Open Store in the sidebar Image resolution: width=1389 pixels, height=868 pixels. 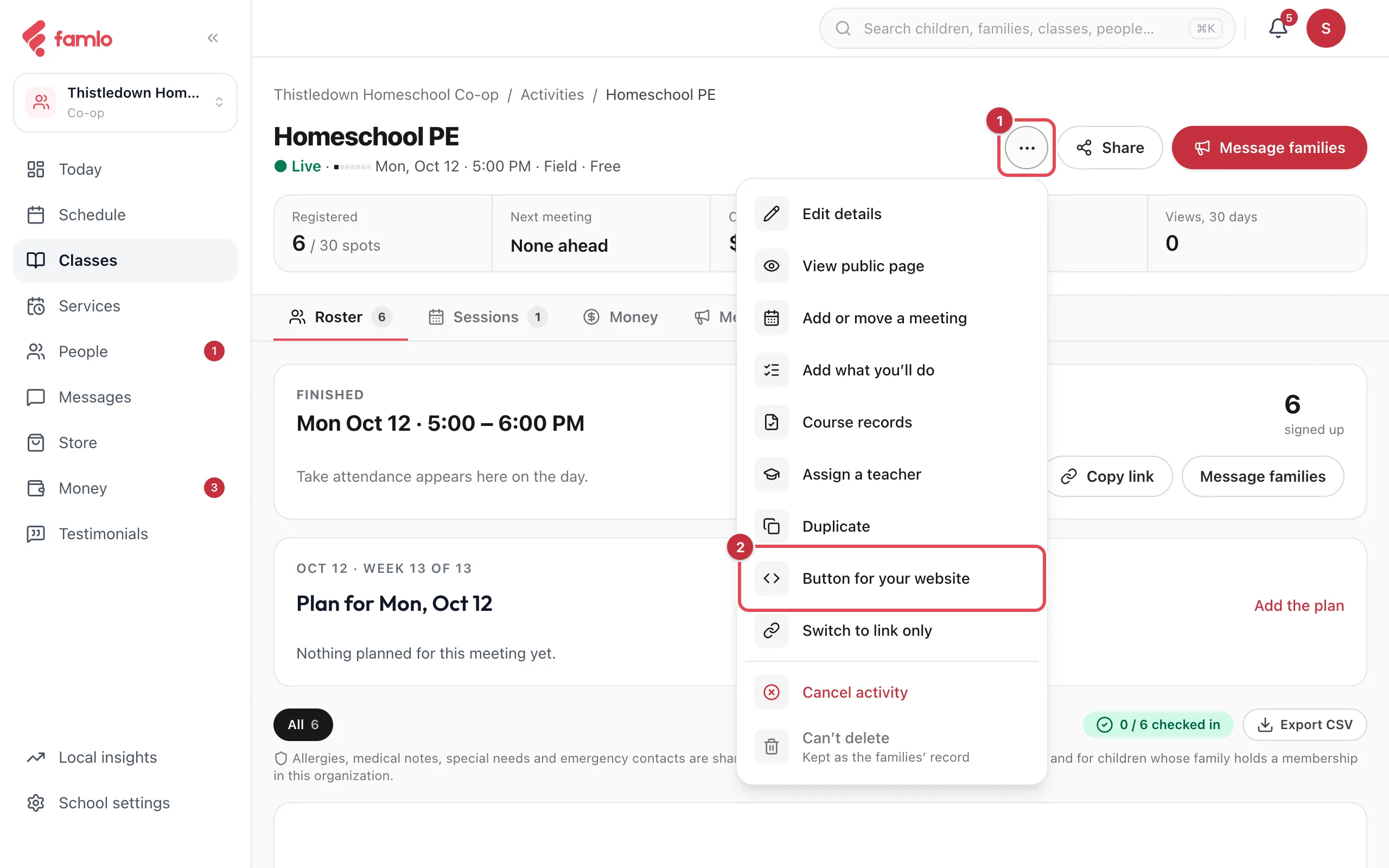125,443
